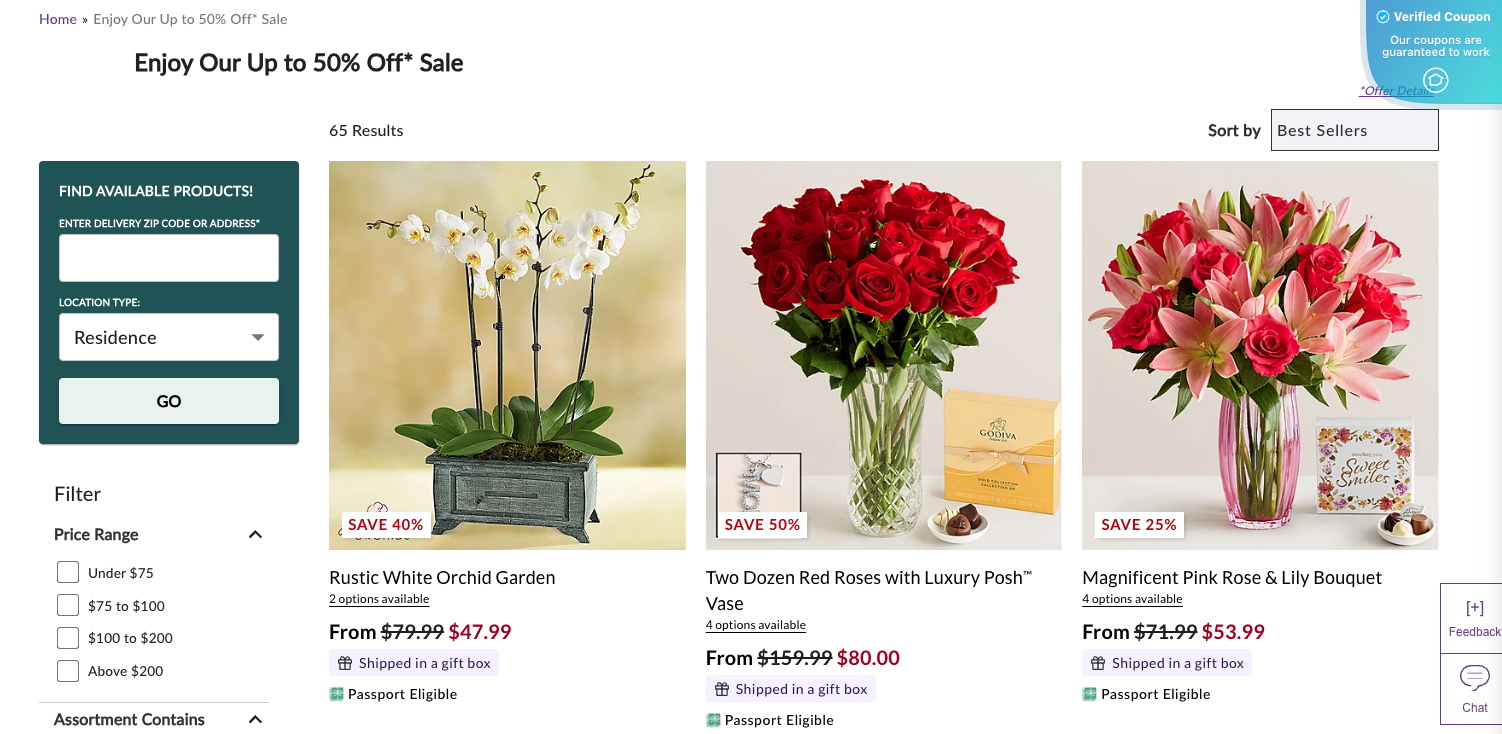
Task: Collapse the Price Range filter section
Action: pyautogui.click(x=255, y=534)
